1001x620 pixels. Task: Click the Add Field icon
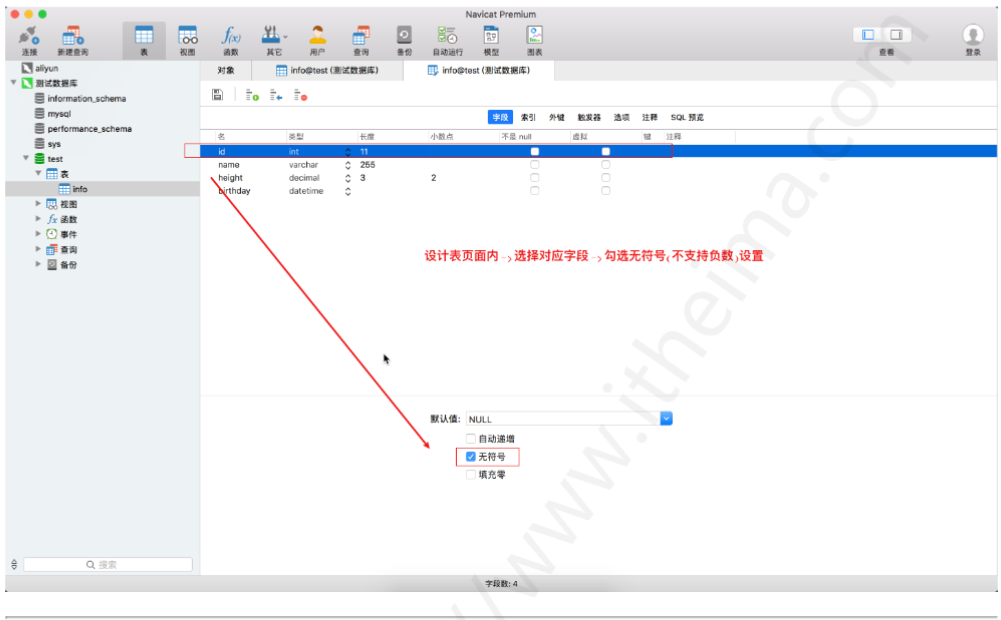[x=252, y=95]
